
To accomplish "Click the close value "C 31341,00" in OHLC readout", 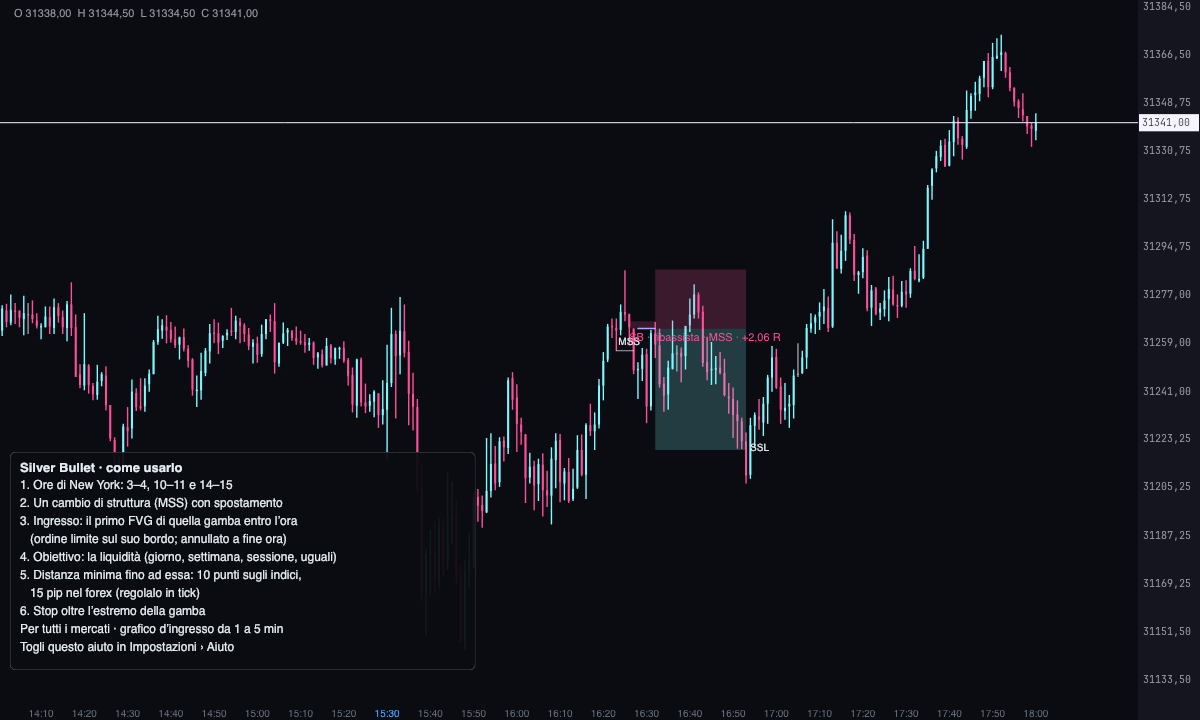I will 229,13.
